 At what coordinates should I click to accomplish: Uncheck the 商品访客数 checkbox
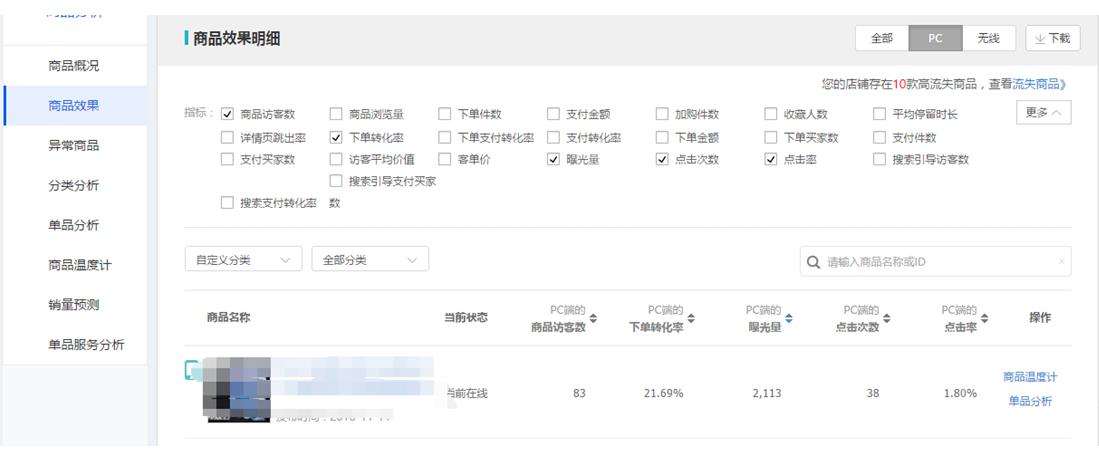[x=227, y=114]
